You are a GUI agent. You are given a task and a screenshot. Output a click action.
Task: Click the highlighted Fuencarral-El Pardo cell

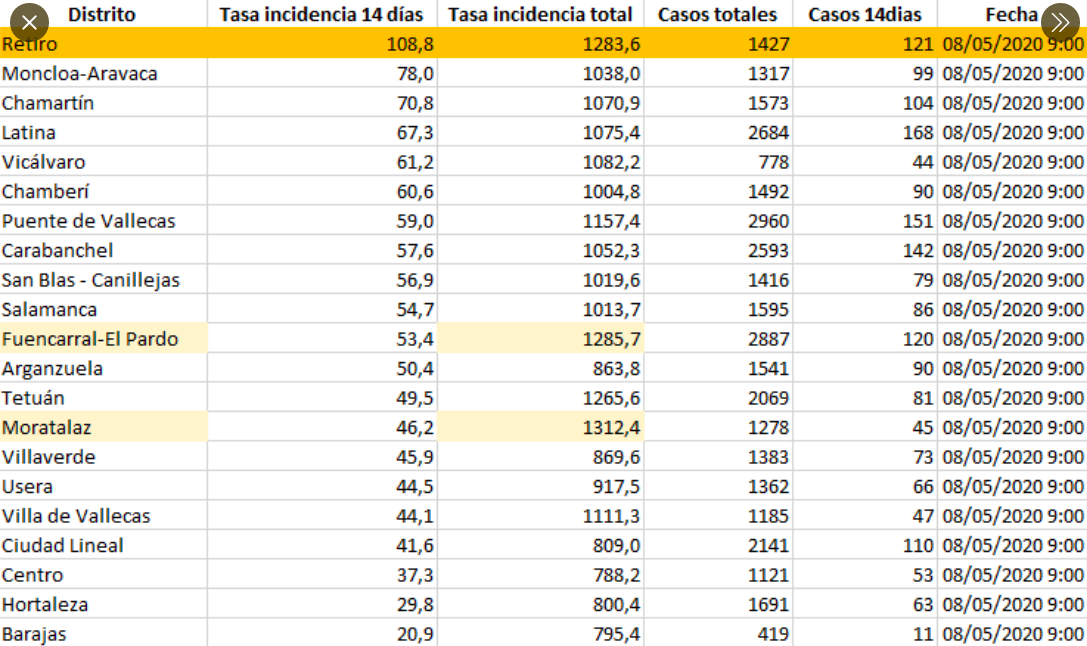pyautogui.click(x=103, y=338)
